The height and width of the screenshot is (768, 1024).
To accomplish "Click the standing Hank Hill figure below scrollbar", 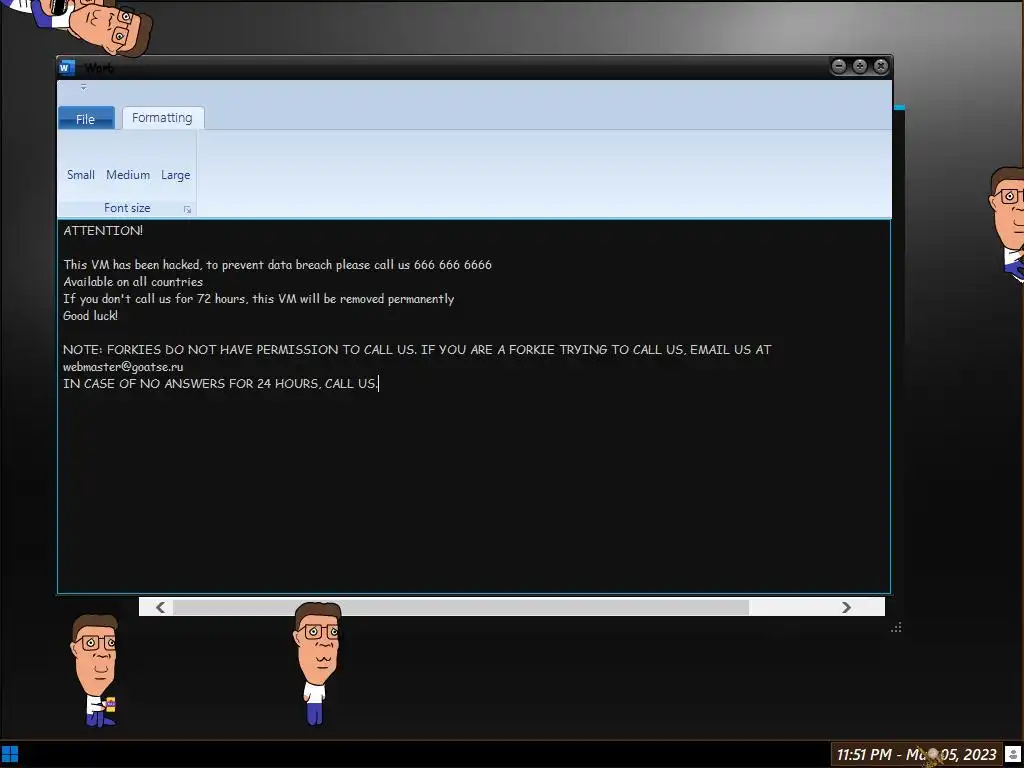I will [317, 664].
